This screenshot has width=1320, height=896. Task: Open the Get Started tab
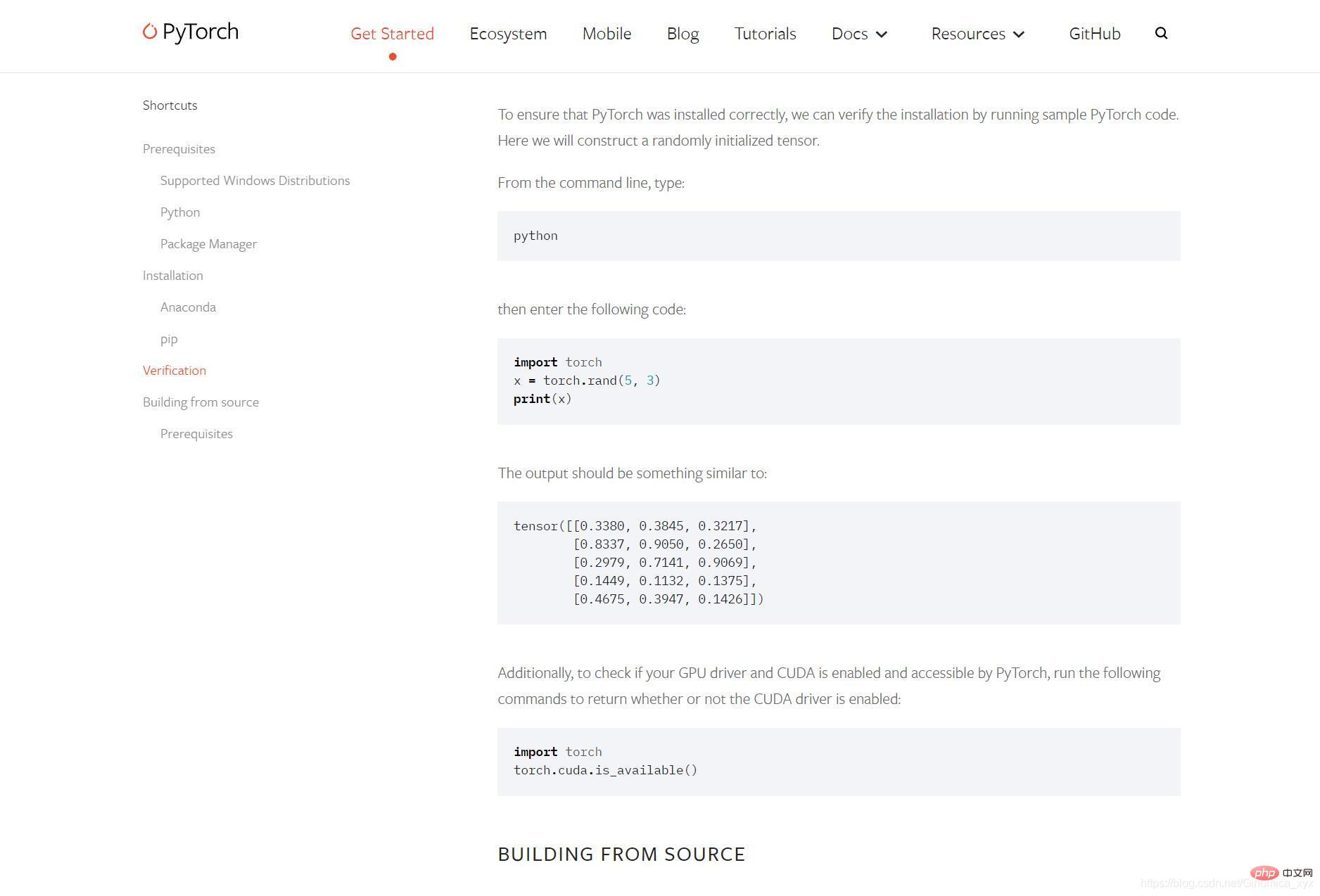click(x=392, y=34)
